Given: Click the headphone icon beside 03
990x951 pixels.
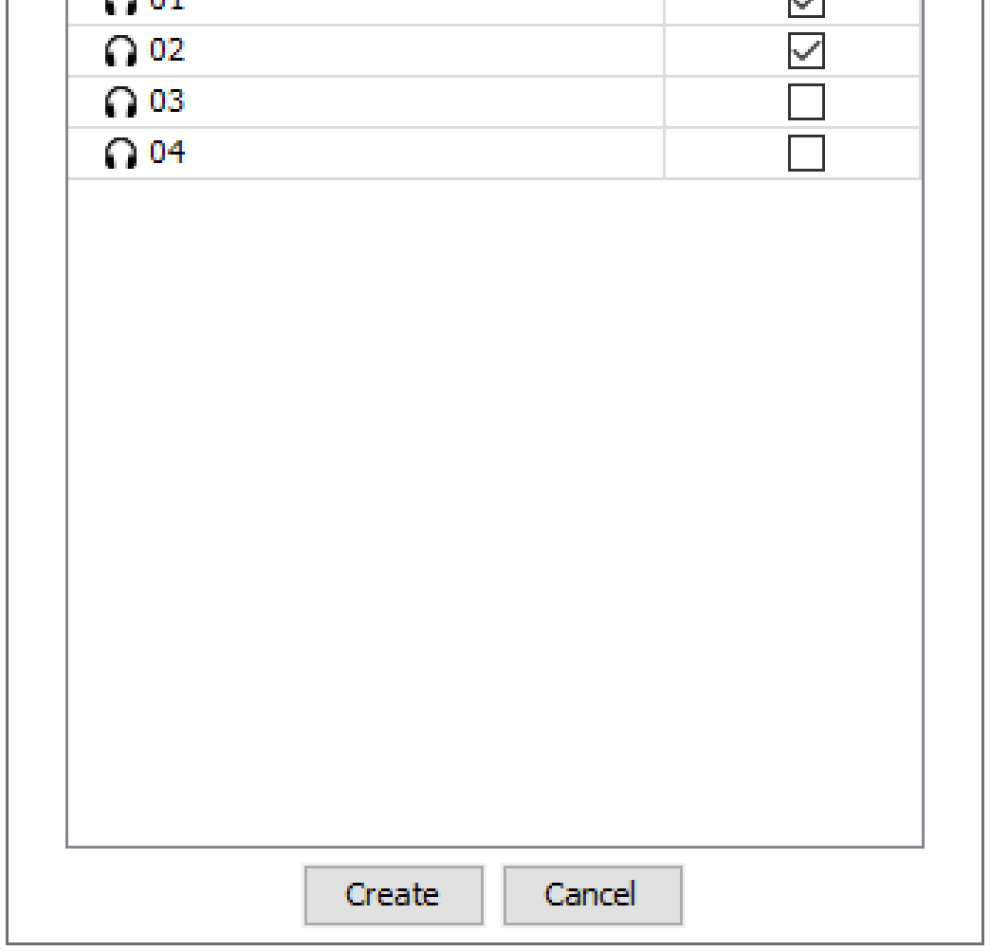Looking at the screenshot, I should point(119,103).
